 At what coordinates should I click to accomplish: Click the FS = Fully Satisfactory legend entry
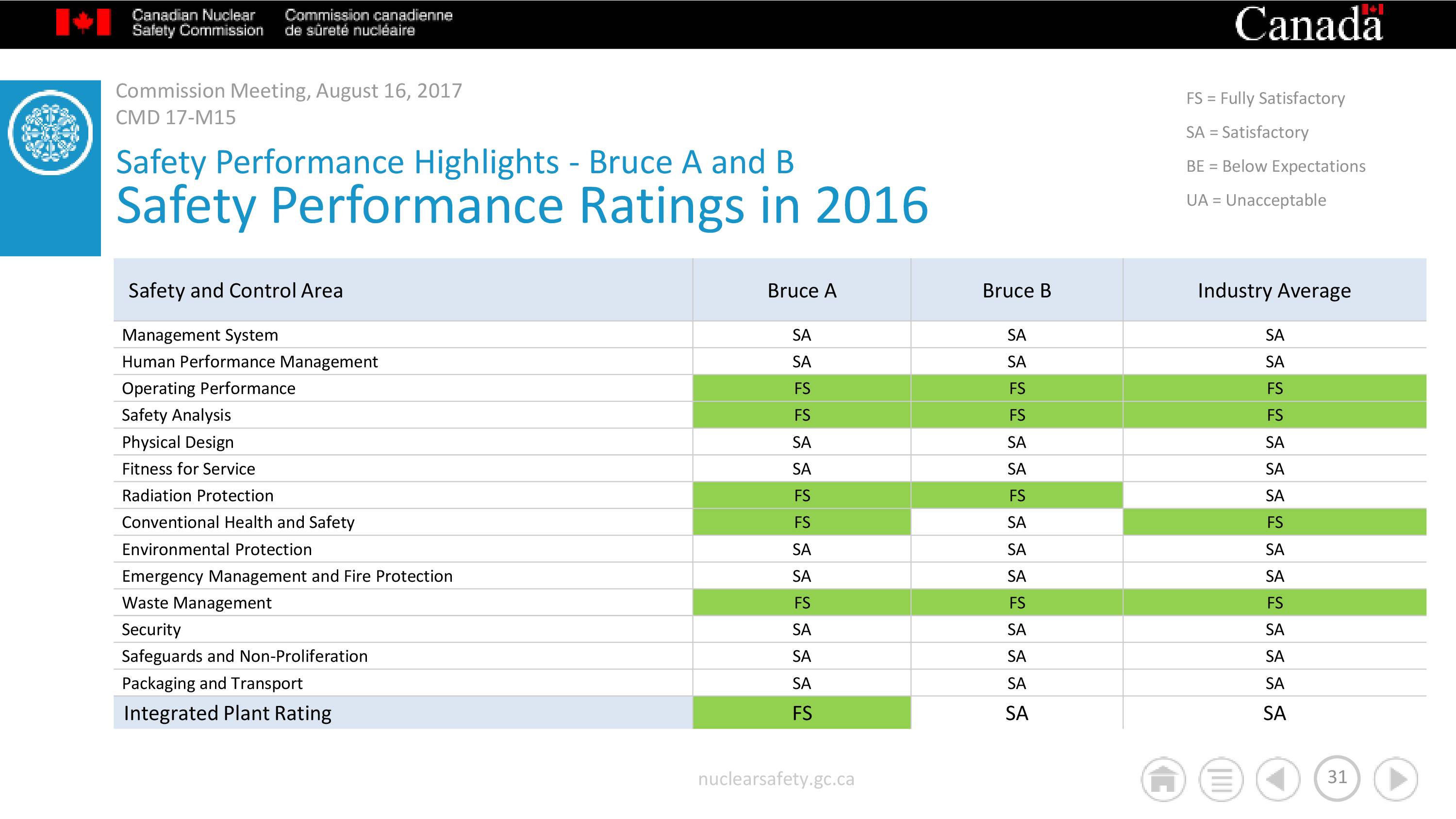[x=1266, y=98]
